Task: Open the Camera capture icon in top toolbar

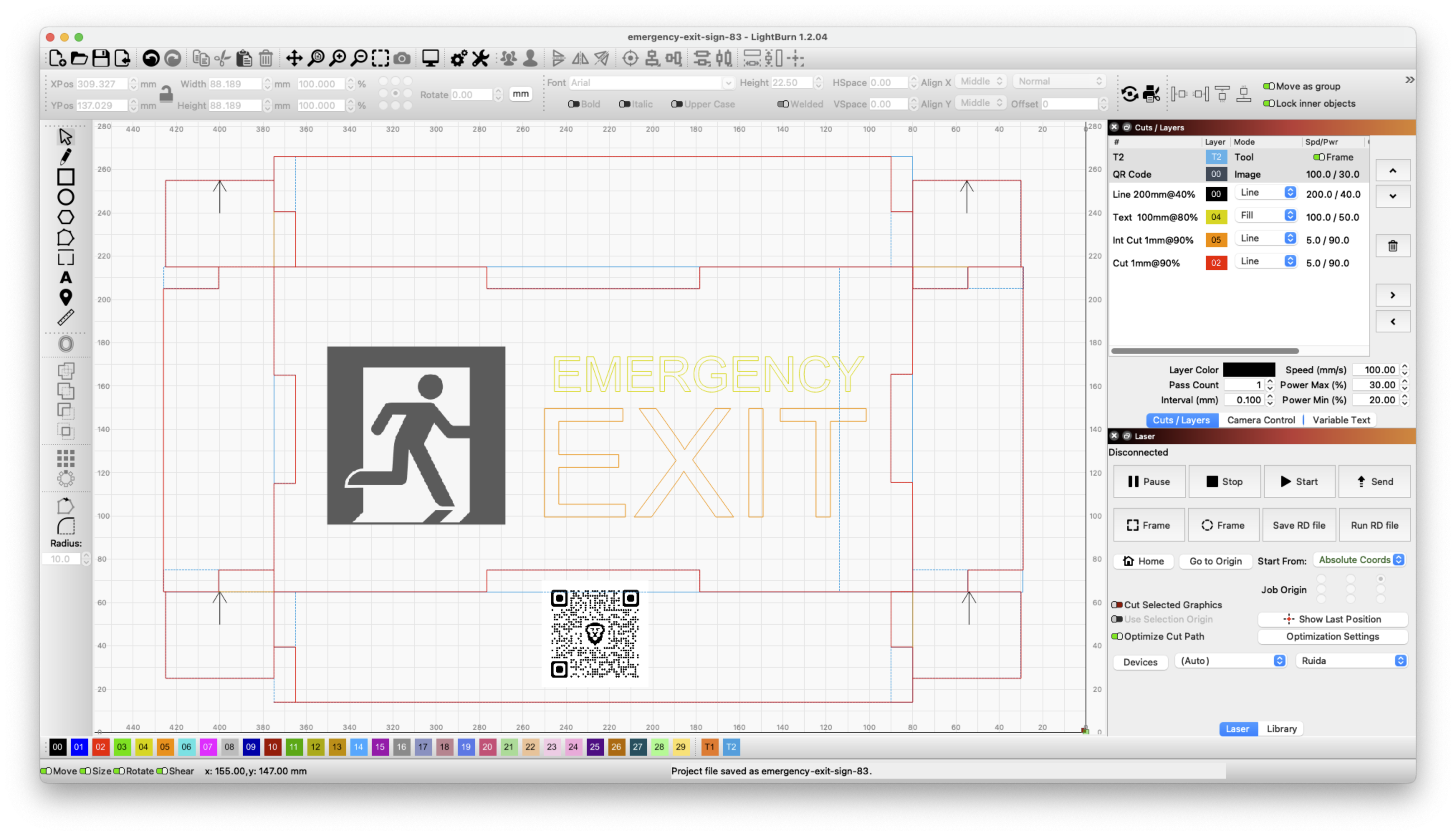Action: pyautogui.click(x=402, y=58)
